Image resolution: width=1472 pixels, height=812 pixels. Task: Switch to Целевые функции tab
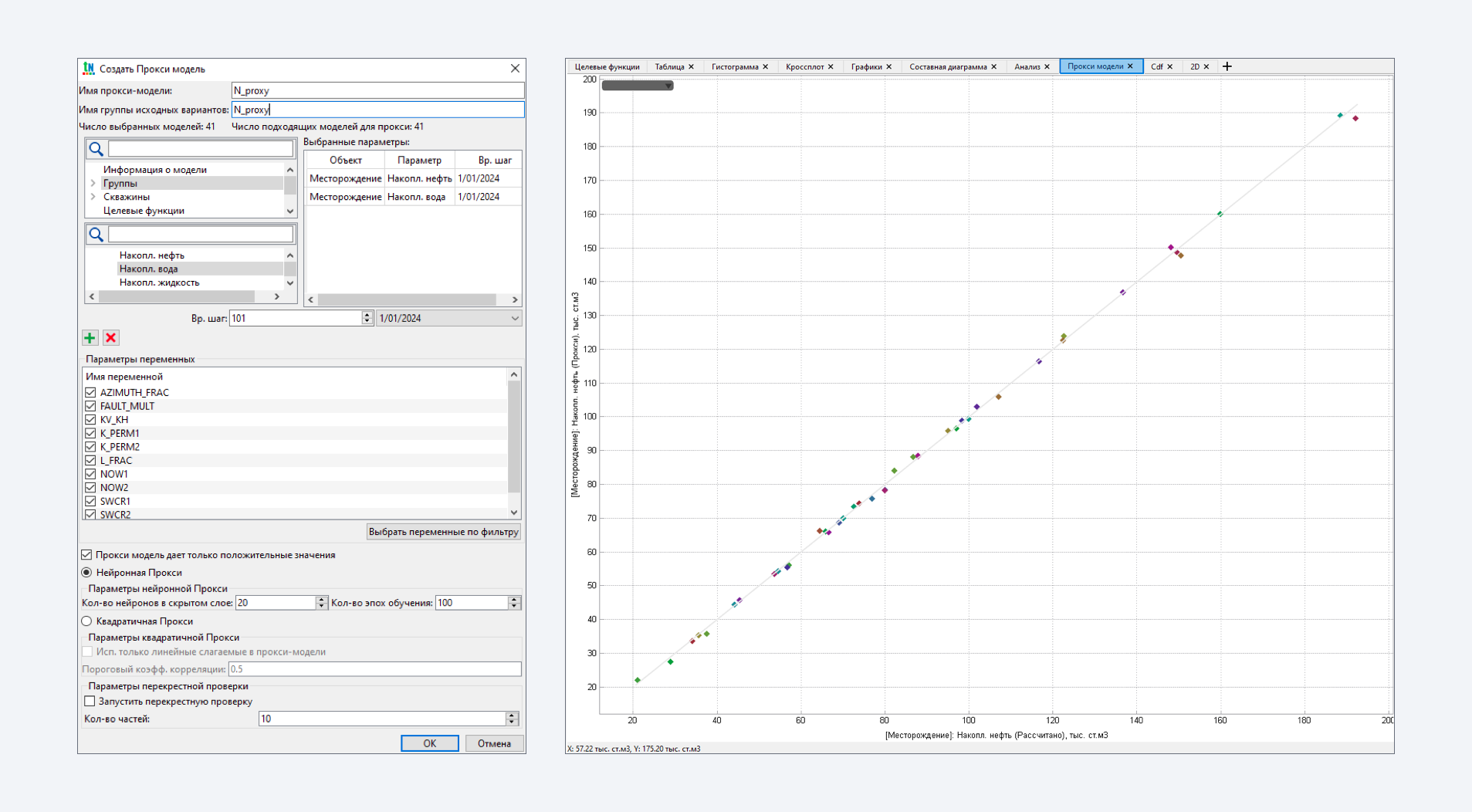pos(607,66)
